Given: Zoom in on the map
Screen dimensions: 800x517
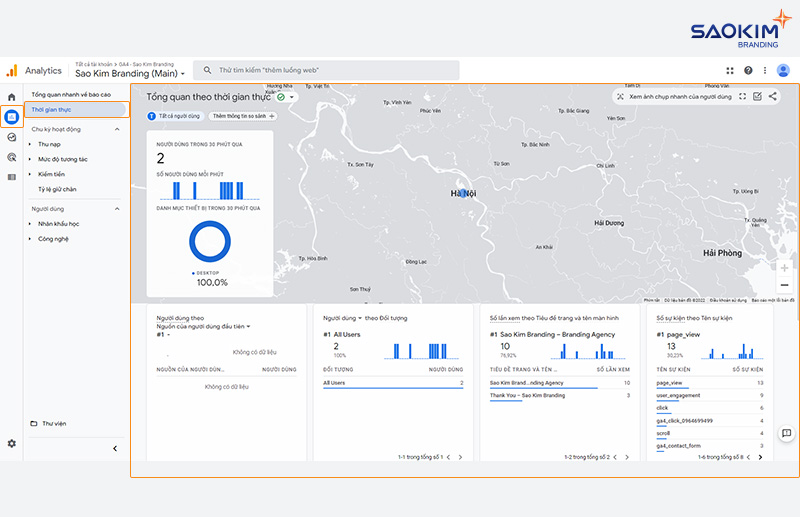Looking at the screenshot, I should [784, 268].
